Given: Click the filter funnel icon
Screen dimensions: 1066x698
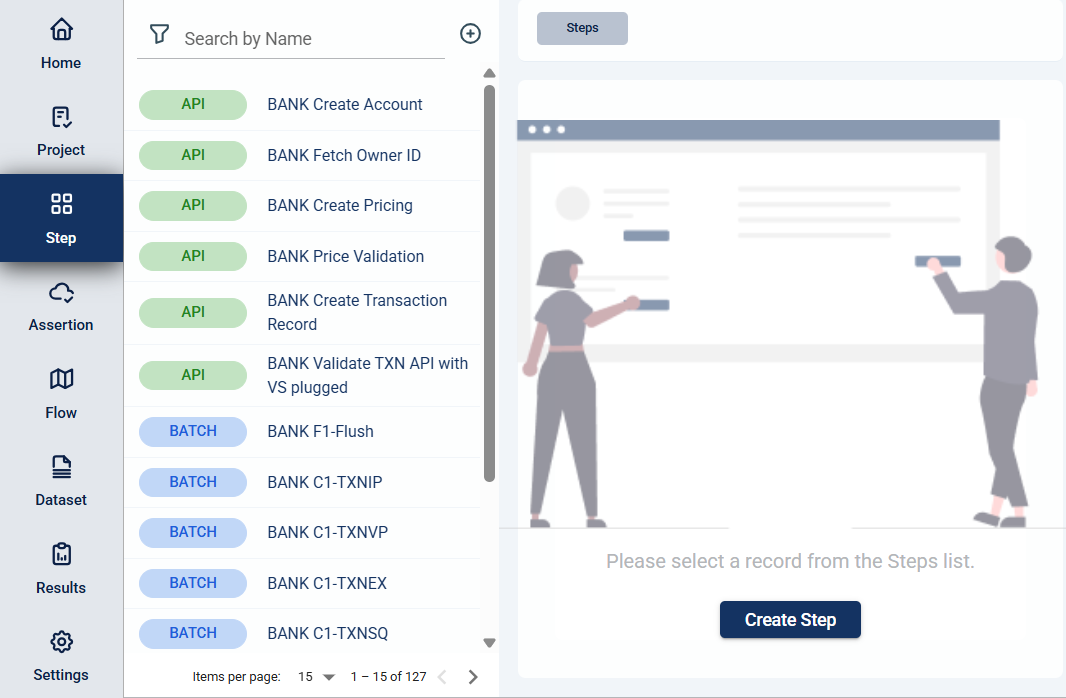Looking at the screenshot, I should point(159,35).
